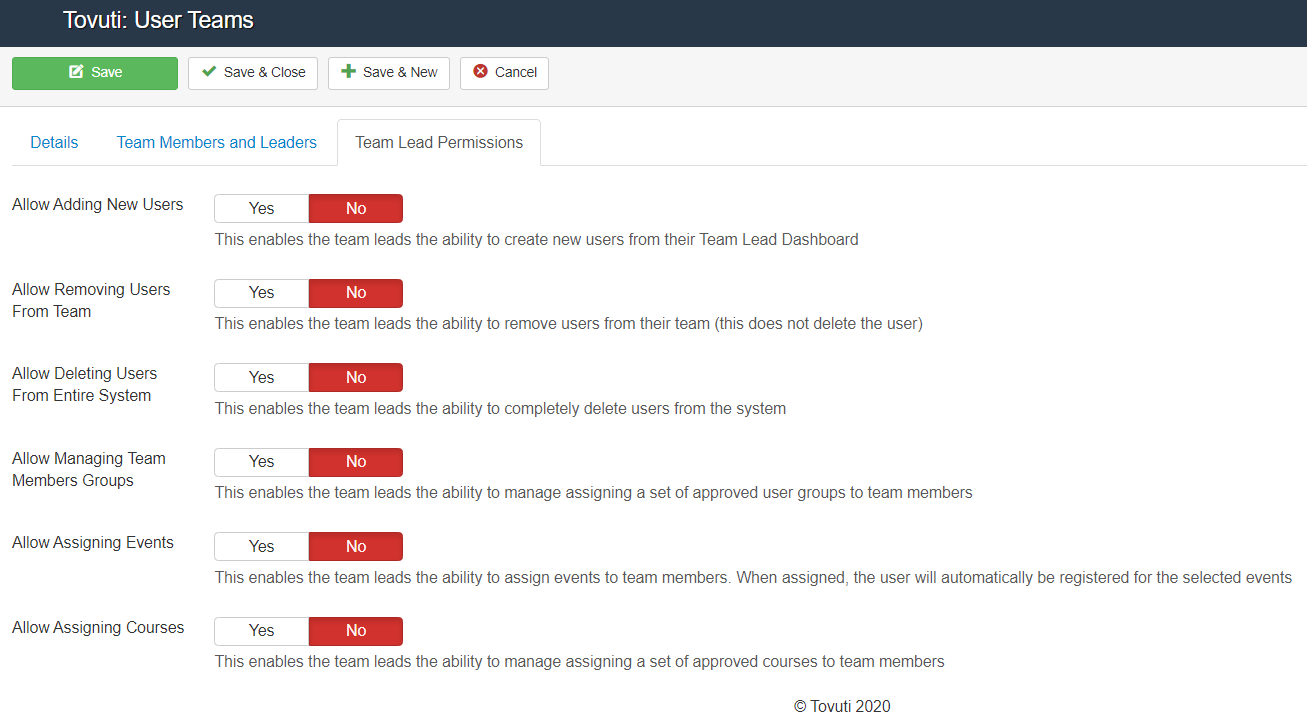Enable Yes for Allow Managing Team Members Groups
The image size is (1307, 728).
[x=261, y=462]
